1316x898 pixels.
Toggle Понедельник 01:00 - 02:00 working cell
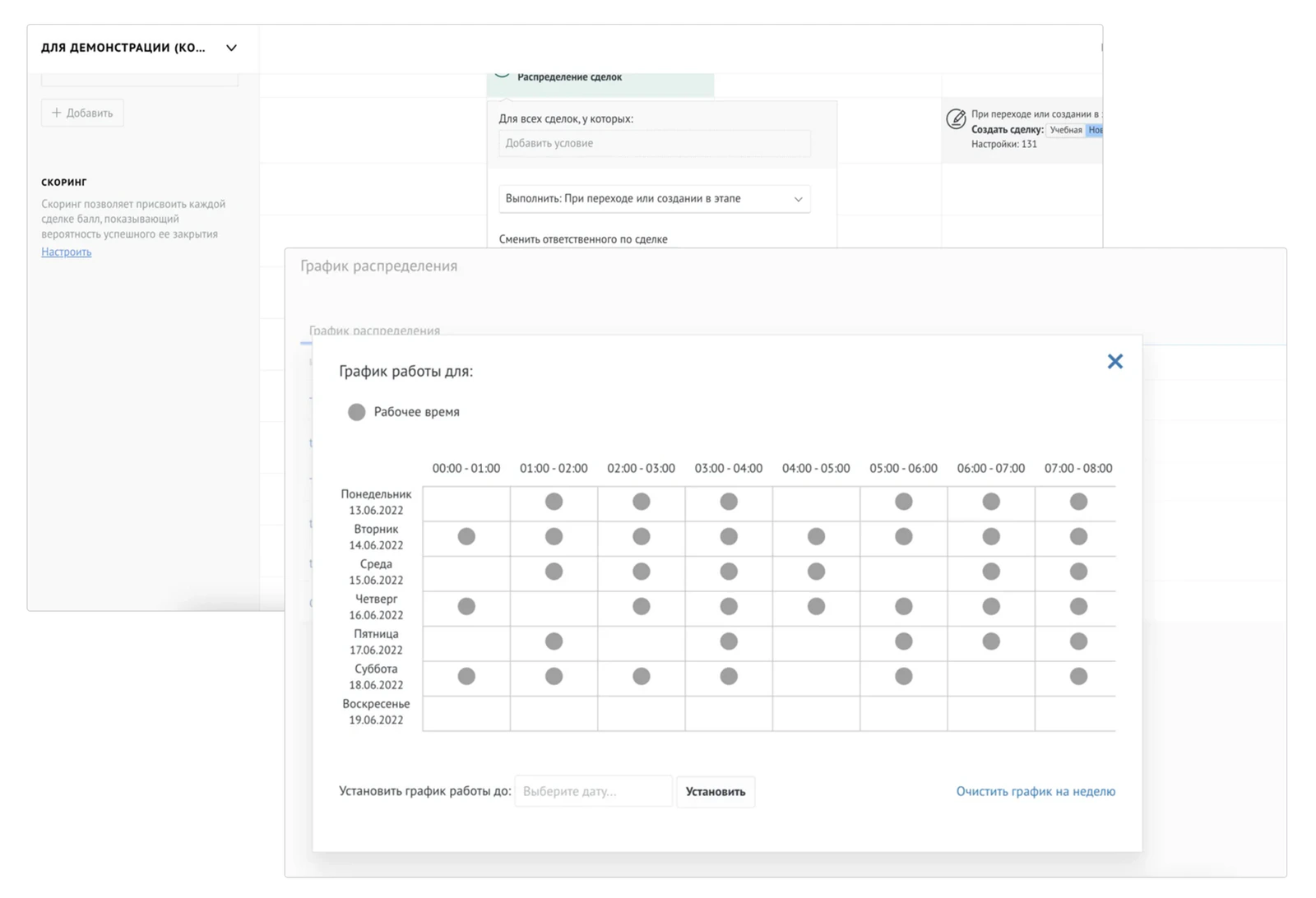point(554,502)
